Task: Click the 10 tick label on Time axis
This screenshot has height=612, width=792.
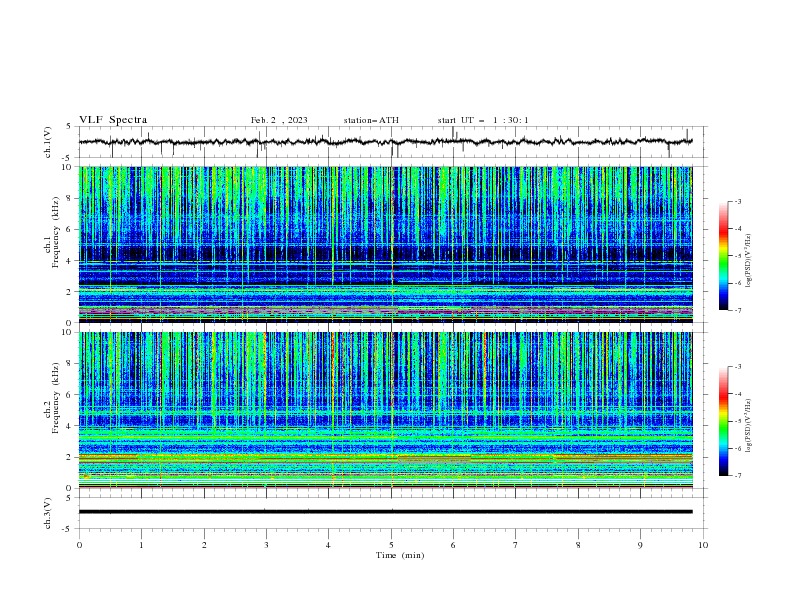Action: pyautogui.click(x=703, y=545)
